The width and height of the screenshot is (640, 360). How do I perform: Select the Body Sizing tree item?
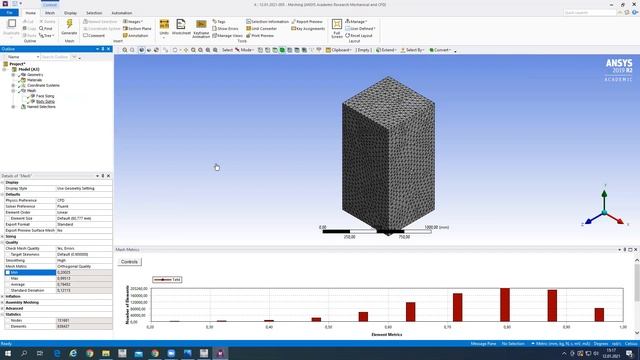[45, 101]
